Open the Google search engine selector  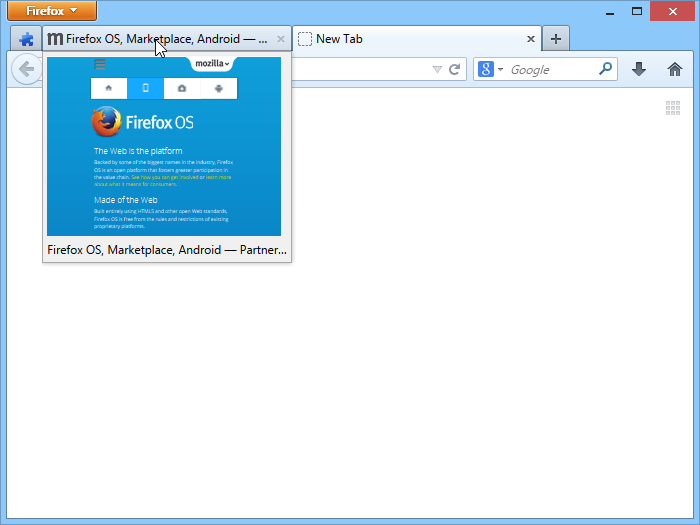(490, 70)
